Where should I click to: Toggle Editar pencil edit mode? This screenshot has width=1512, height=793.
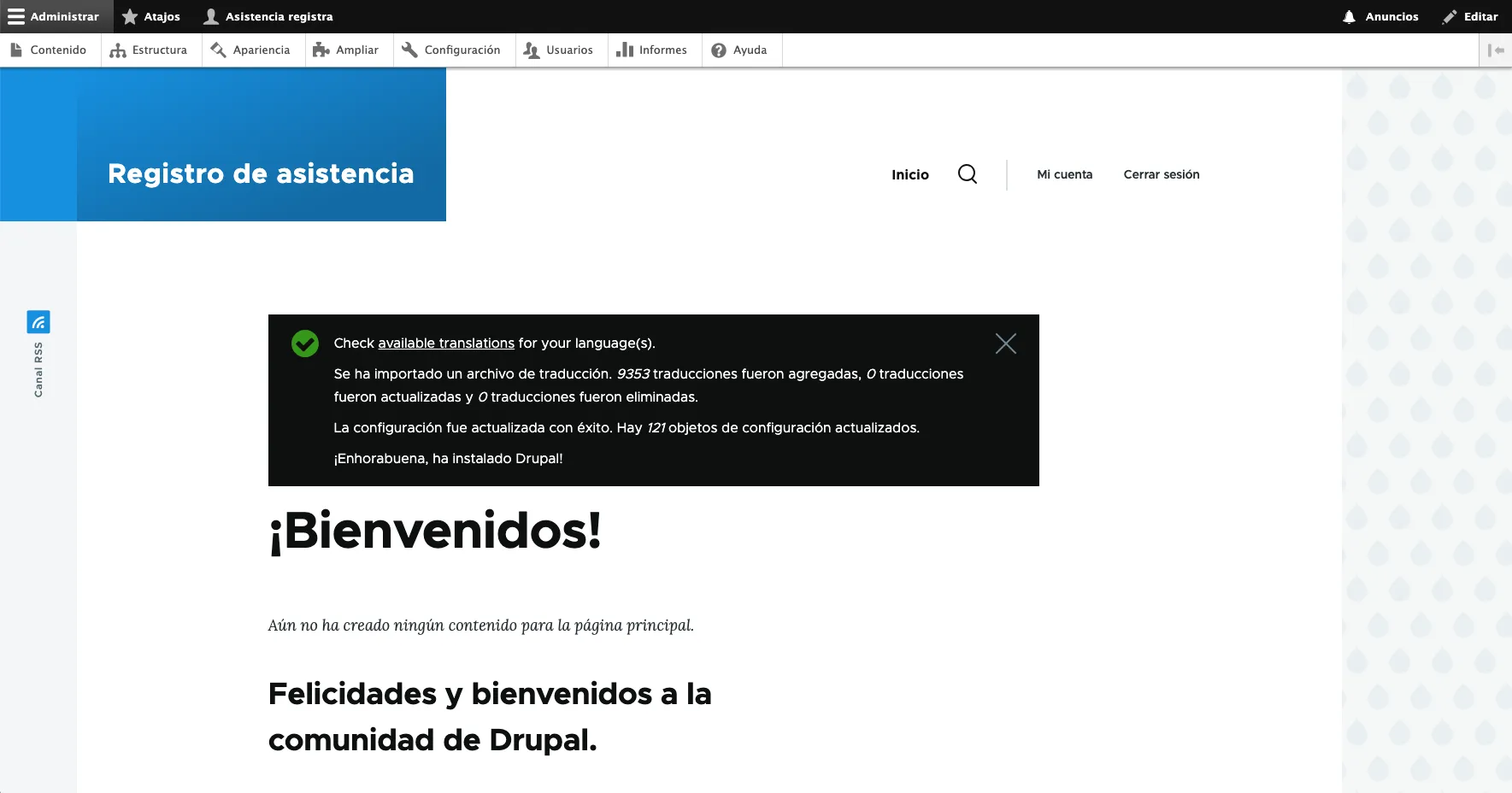[1470, 16]
